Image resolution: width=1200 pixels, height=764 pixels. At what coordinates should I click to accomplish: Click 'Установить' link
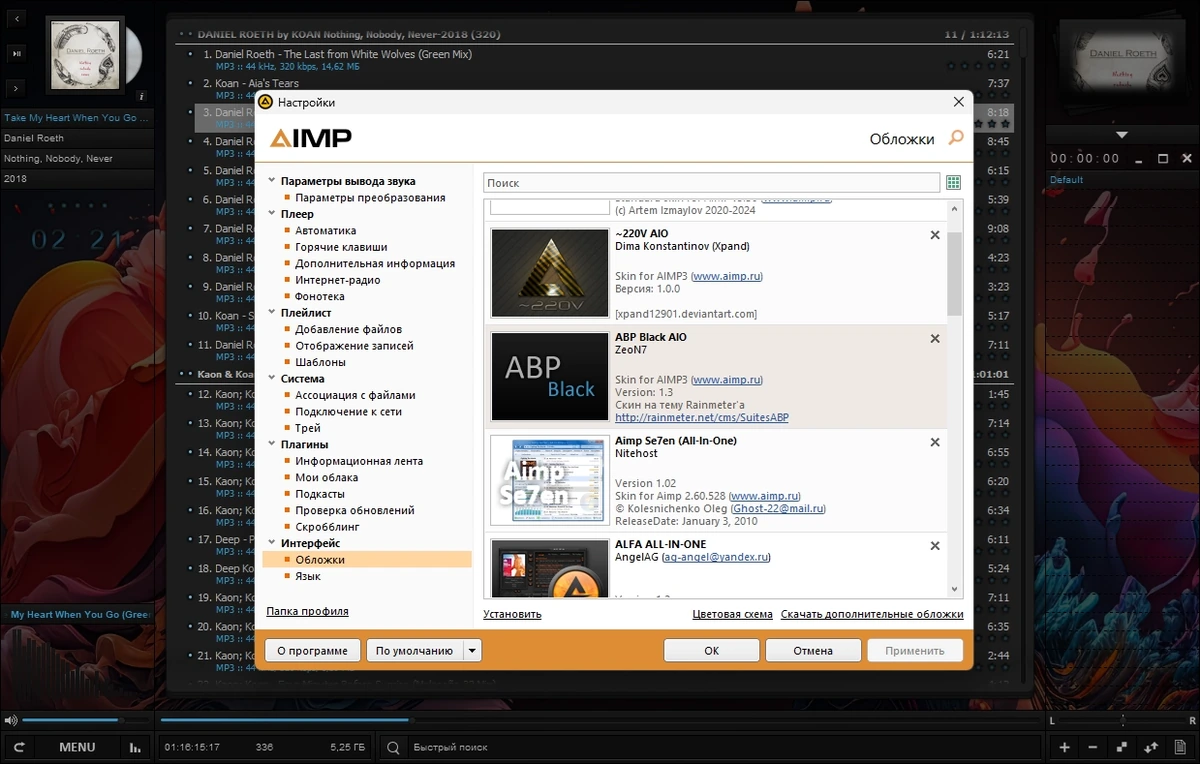point(512,614)
